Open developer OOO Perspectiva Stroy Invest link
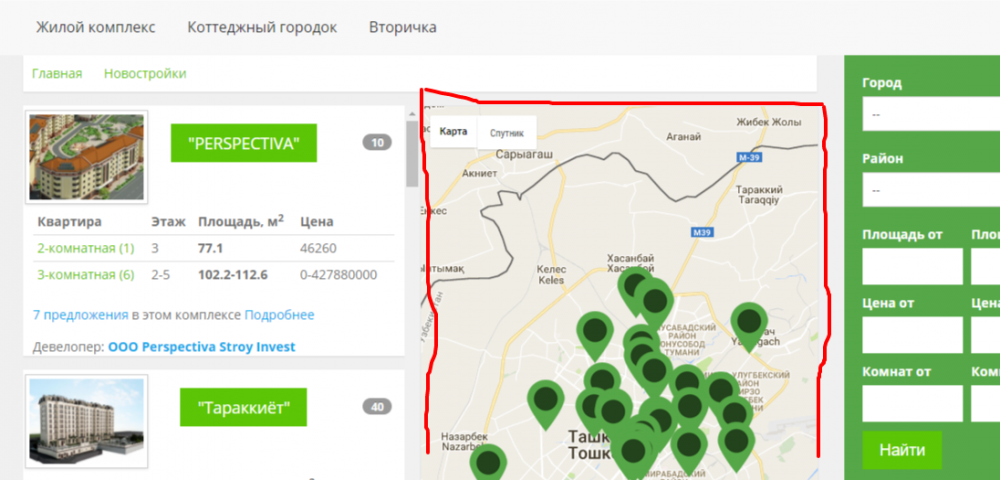This screenshot has height=480, width=1000. click(202, 347)
